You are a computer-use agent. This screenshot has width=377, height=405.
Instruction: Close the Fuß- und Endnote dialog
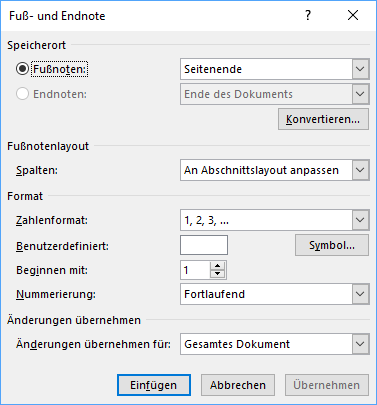point(353,15)
